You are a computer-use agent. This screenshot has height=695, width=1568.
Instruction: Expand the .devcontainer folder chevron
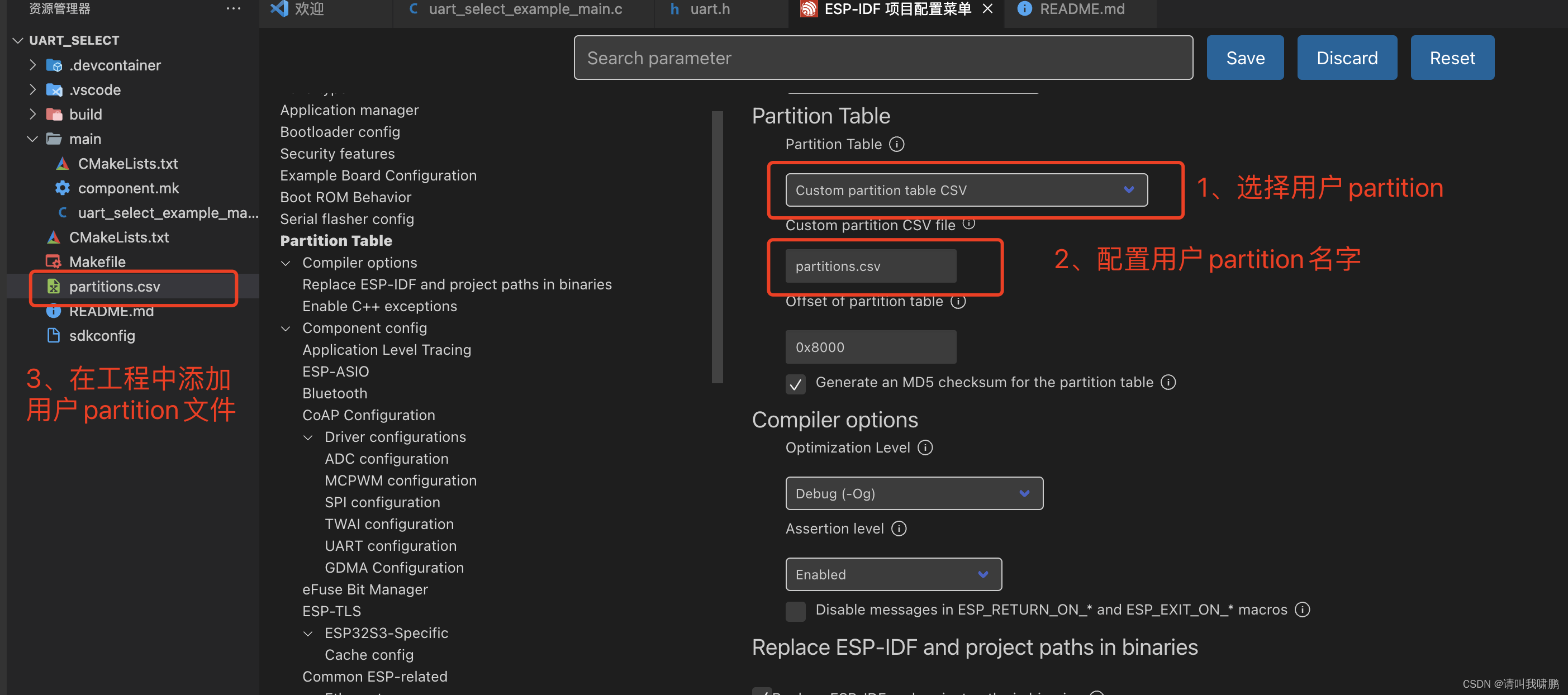[33, 65]
